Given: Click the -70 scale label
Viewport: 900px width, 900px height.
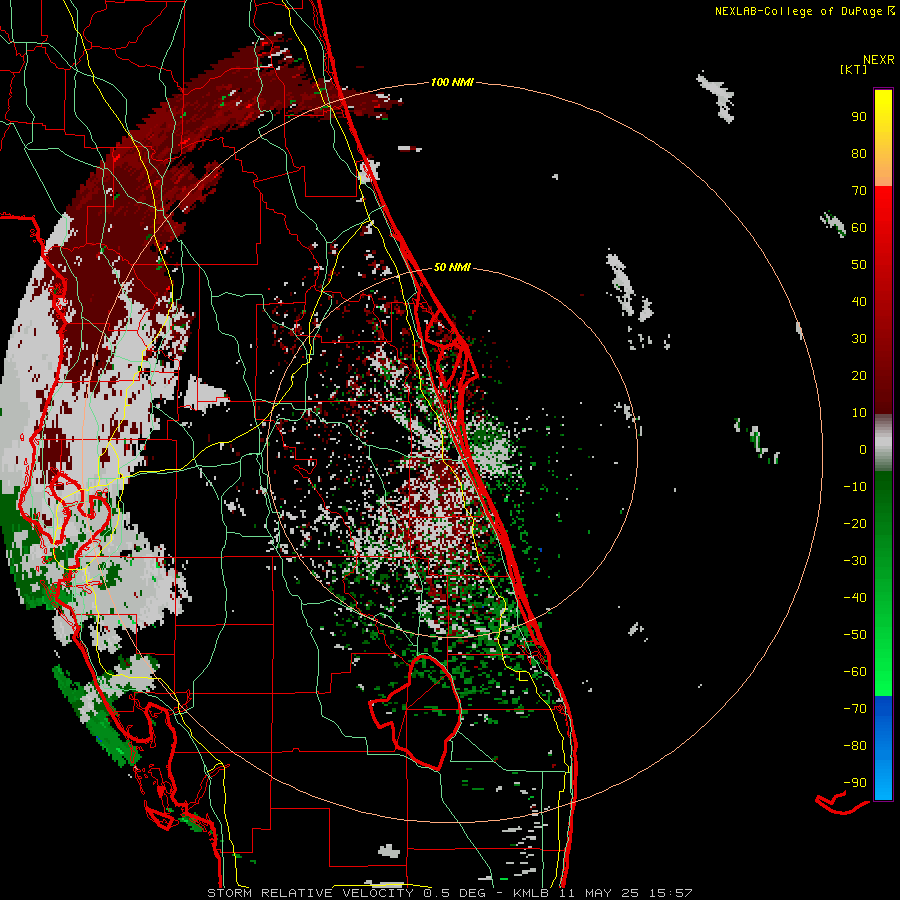Looking at the screenshot, I should pos(855,709).
